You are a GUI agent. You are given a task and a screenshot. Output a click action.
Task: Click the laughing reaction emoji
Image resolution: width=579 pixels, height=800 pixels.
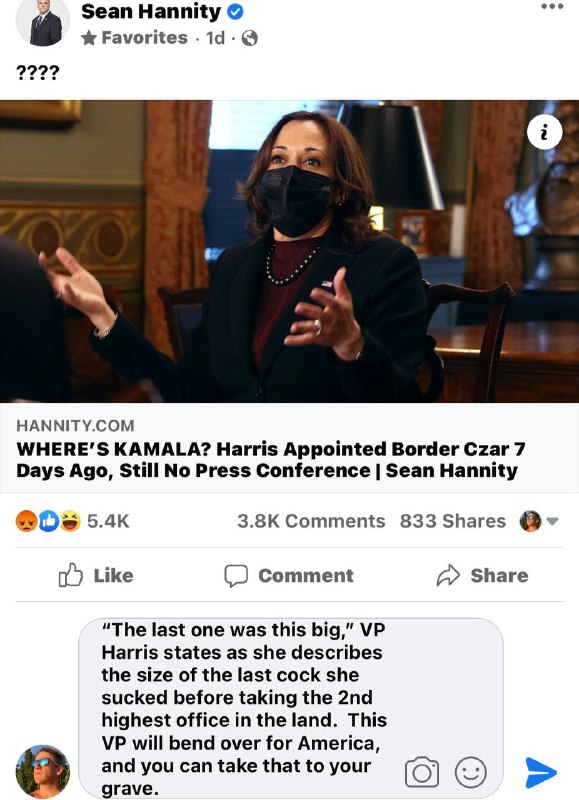point(71,521)
